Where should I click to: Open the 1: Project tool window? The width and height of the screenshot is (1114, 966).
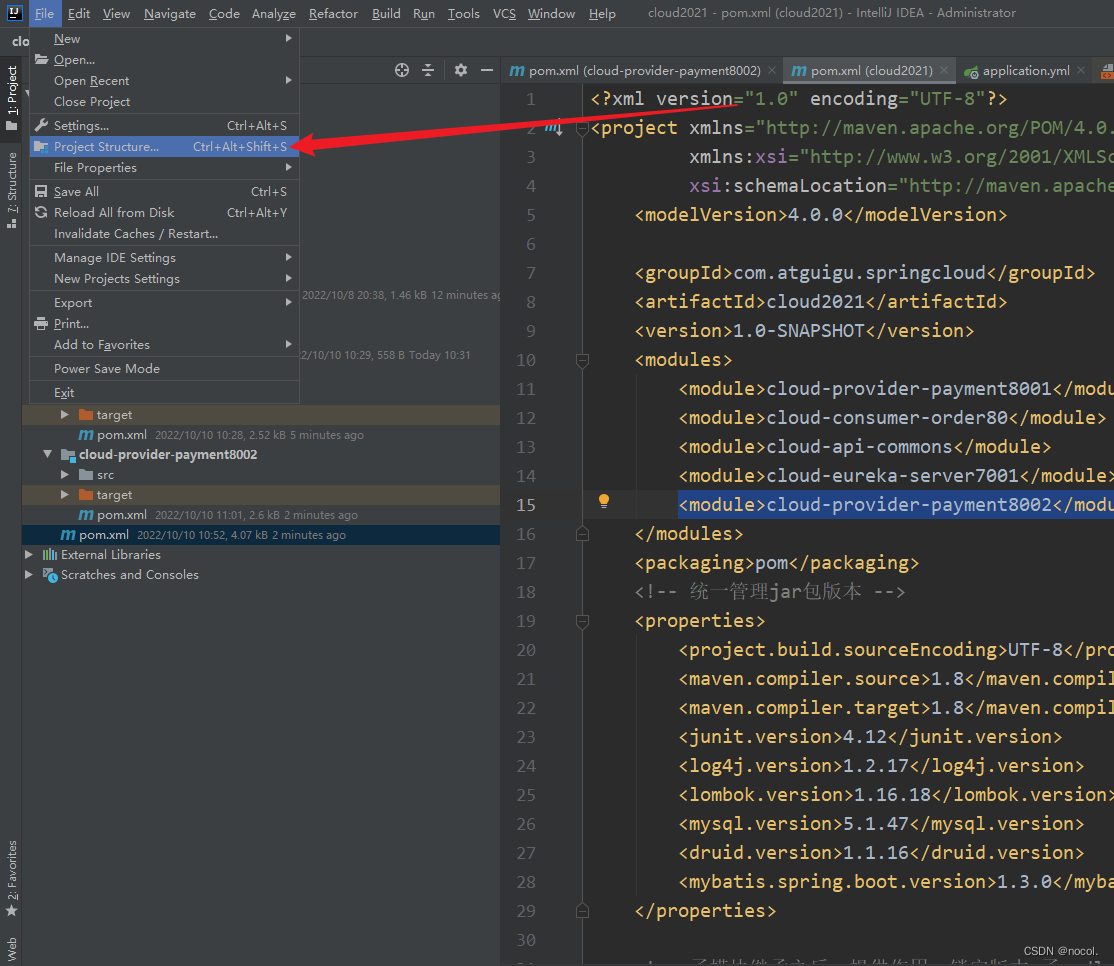(x=11, y=98)
